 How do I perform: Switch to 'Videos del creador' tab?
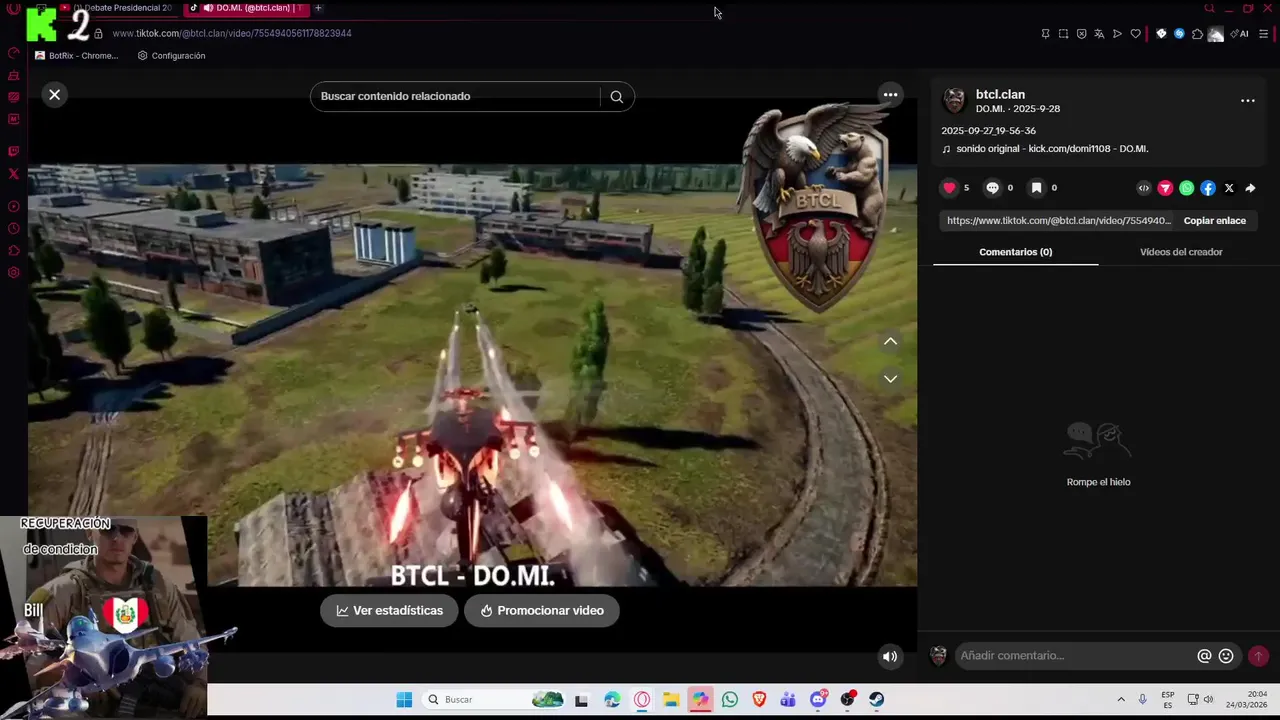(x=1181, y=252)
